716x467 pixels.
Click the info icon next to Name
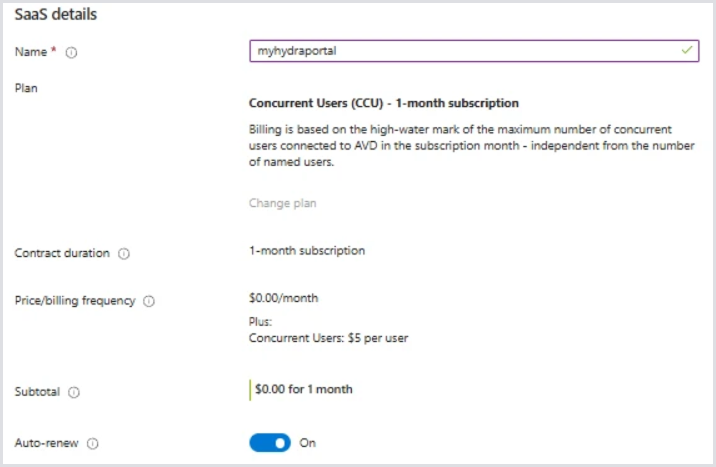(x=72, y=53)
